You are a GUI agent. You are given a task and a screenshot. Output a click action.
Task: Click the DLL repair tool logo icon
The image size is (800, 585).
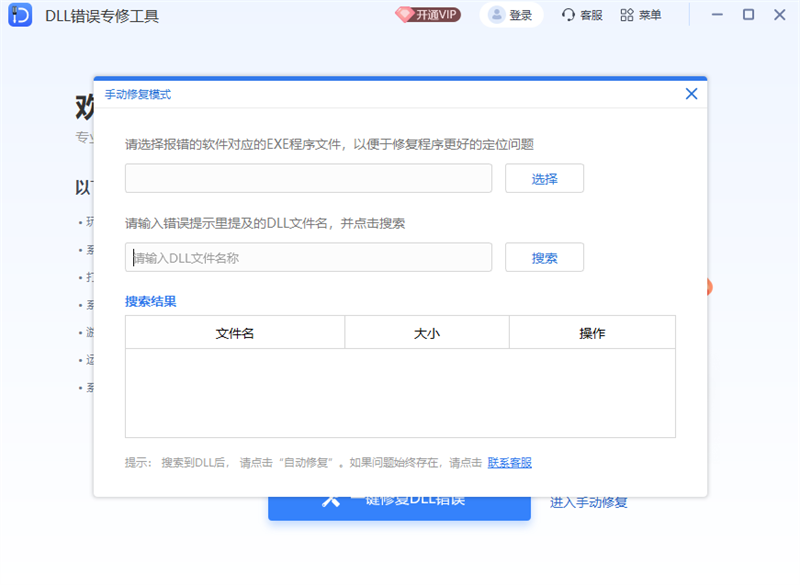18,15
